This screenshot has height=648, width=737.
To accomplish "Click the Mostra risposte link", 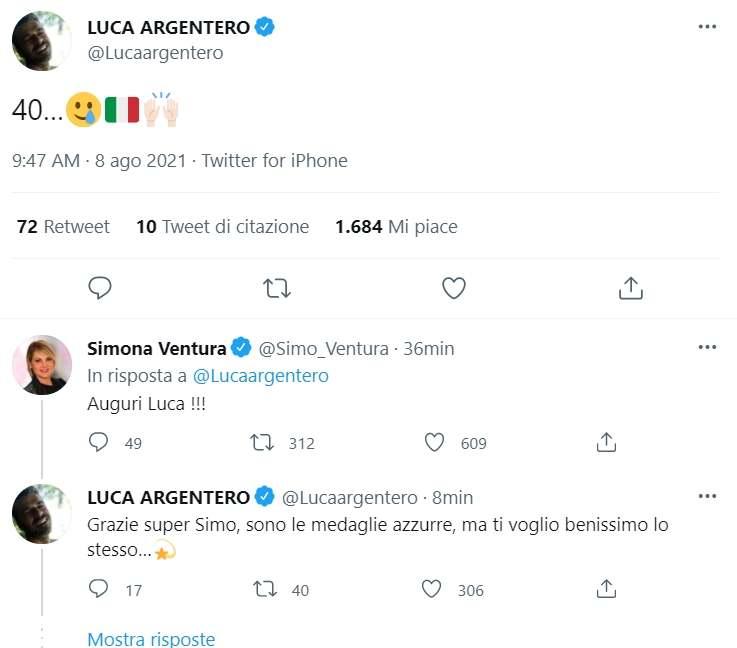I will coord(151,639).
